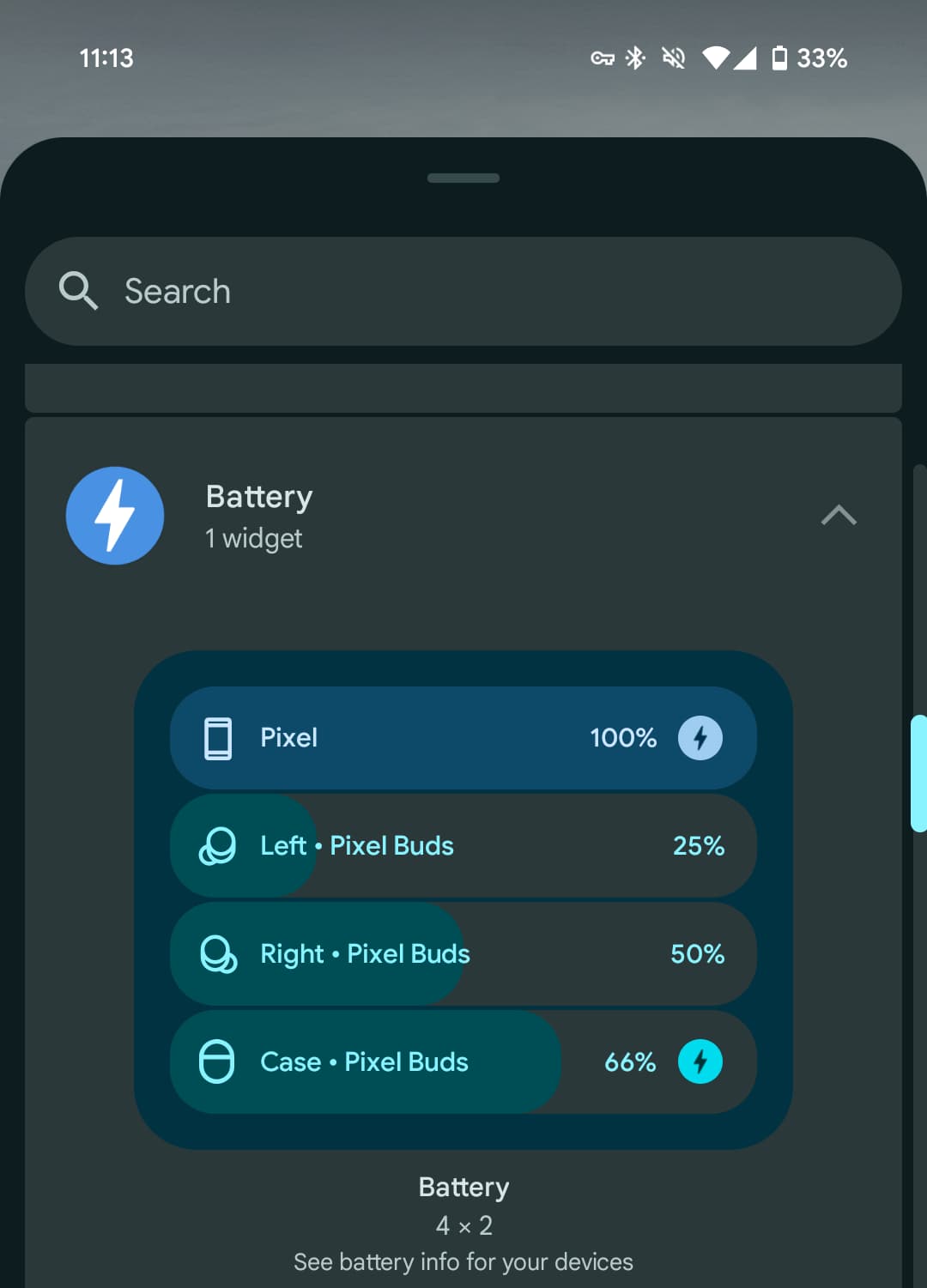Tap the Pixel Buds case icon
Image resolution: width=927 pixels, height=1288 pixels.
point(216,1062)
